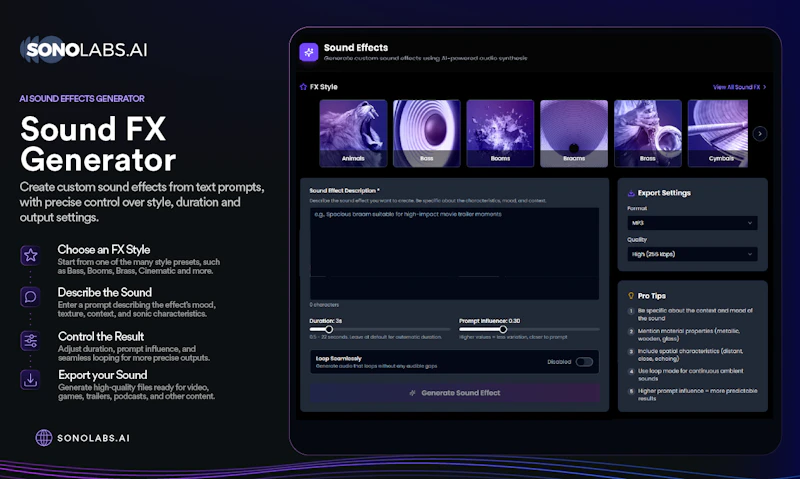The width and height of the screenshot is (800, 479).
Task: Click the Choose an FX Style star icon
Action: coord(31,255)
